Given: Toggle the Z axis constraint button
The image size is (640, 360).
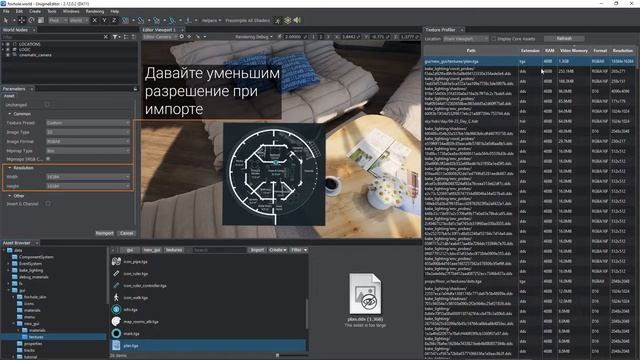Looking at the screenshot, I should [114, 20].
